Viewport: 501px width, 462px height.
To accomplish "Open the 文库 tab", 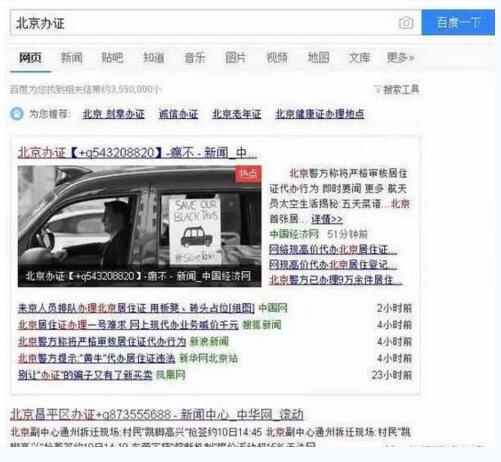I will point(360,58).
